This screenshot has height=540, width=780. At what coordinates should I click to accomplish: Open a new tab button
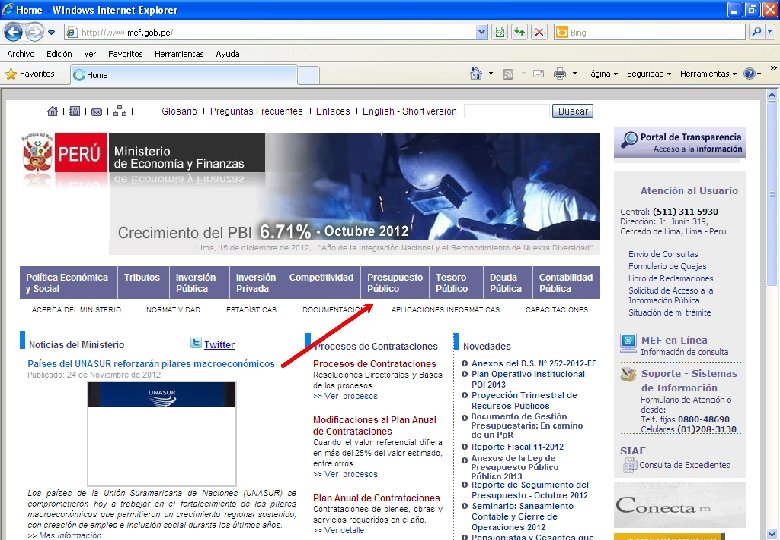coord(308,76)
